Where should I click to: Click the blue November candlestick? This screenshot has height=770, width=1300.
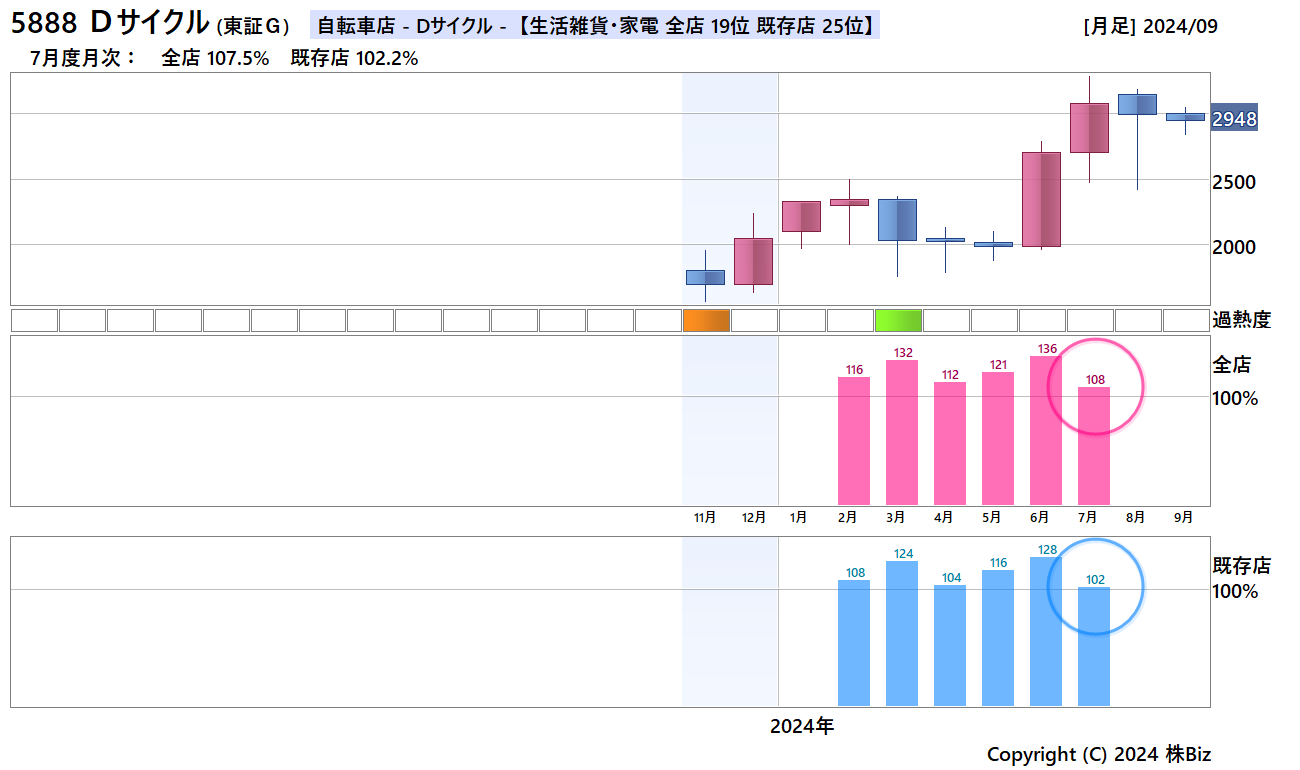(x=705, y=277)
